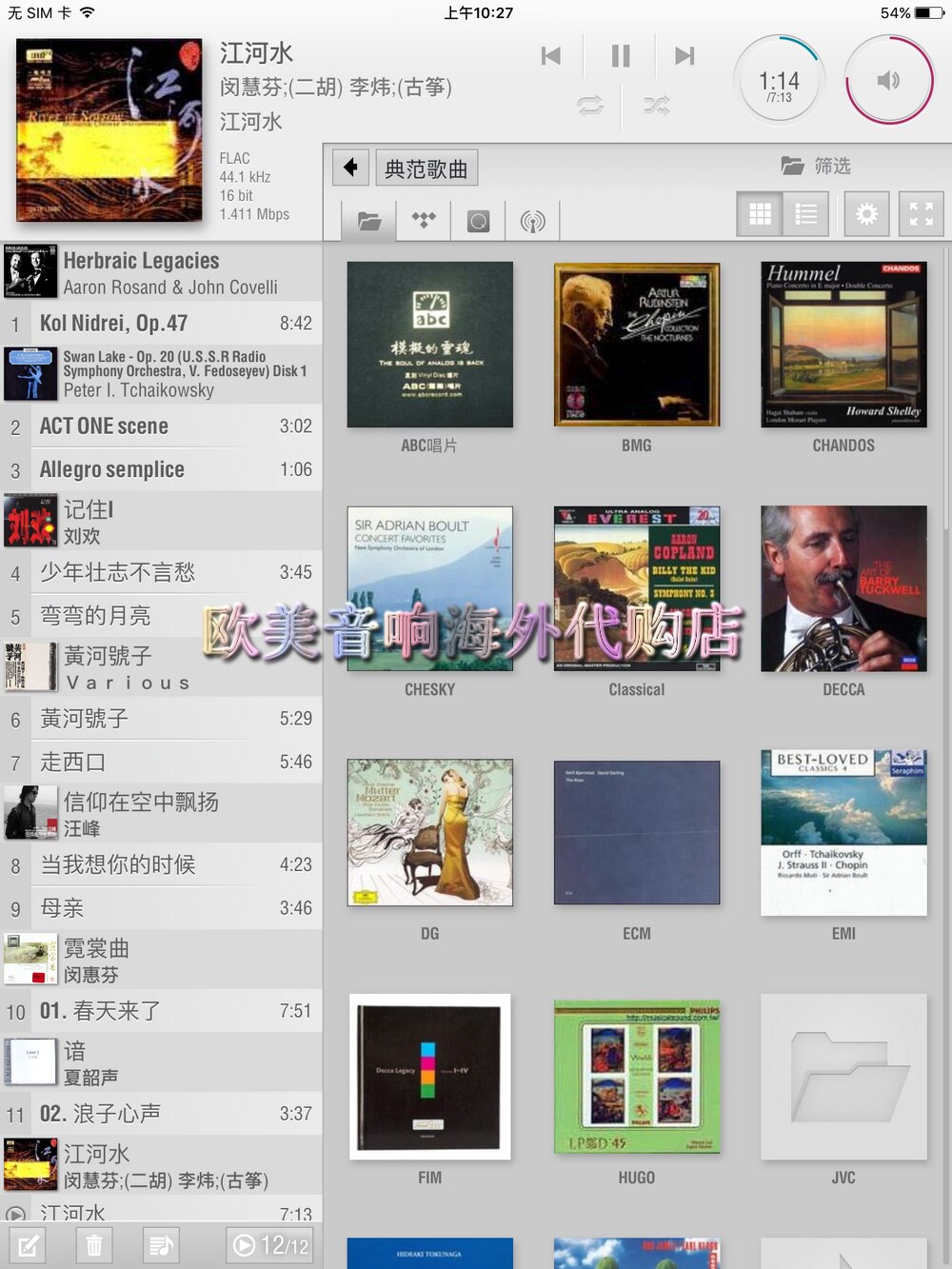Check battery status at 54%
Screen dimensions: 952x1269
click(x=910, y=13)
